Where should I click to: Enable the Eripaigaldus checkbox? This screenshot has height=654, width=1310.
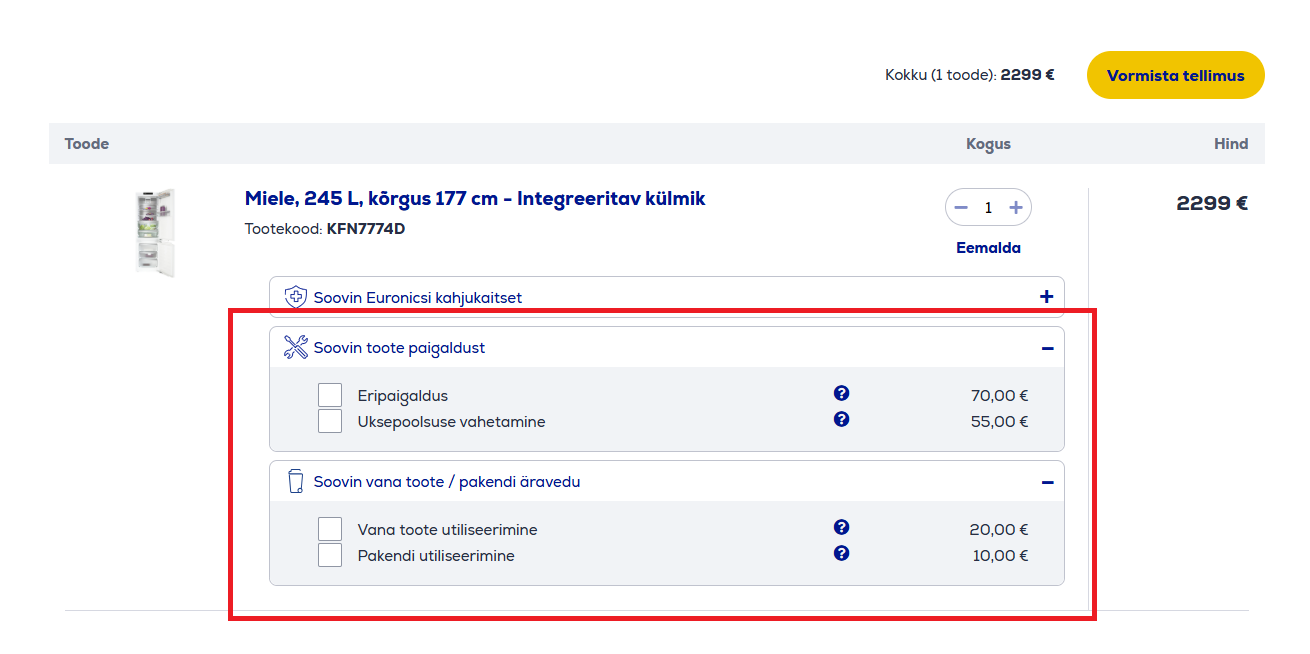point(330,395)
